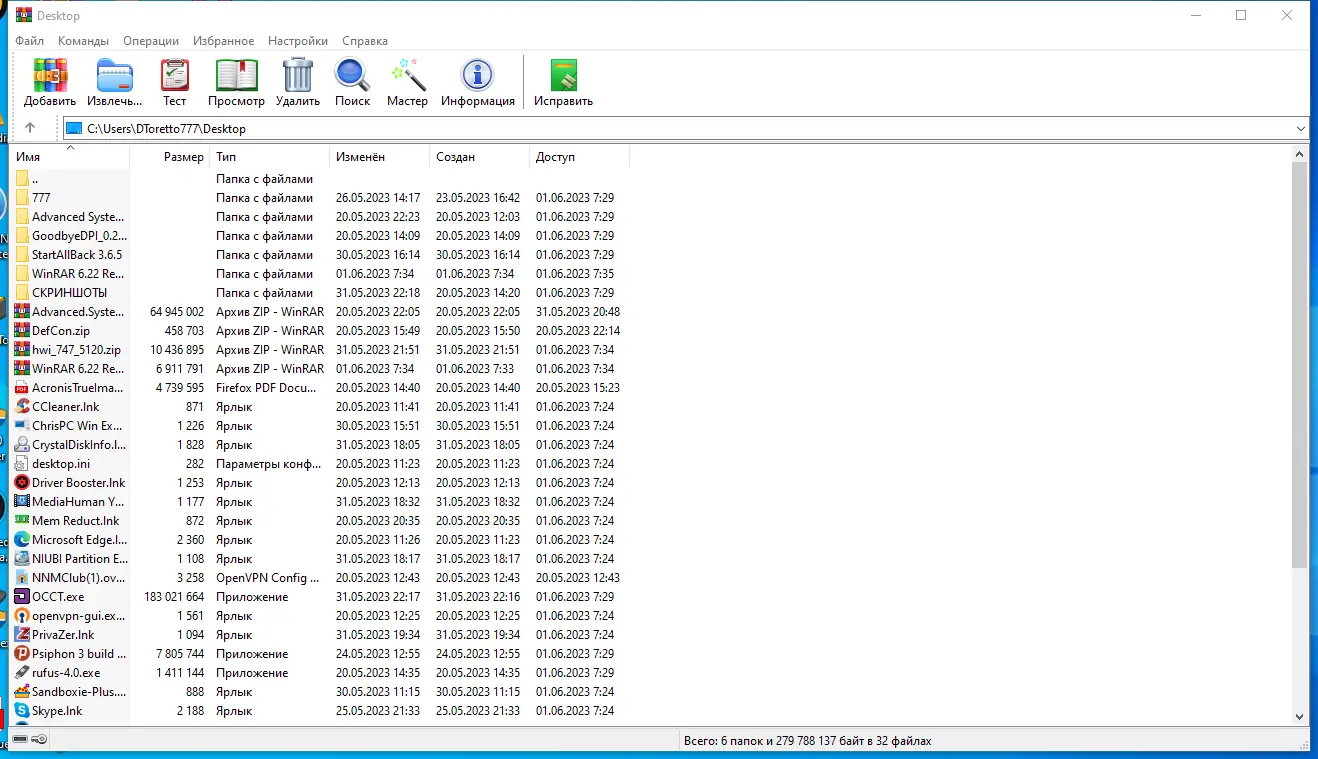Click the file list scrollbar down arrow
1318x759 pixels.
coord(1299,716)
